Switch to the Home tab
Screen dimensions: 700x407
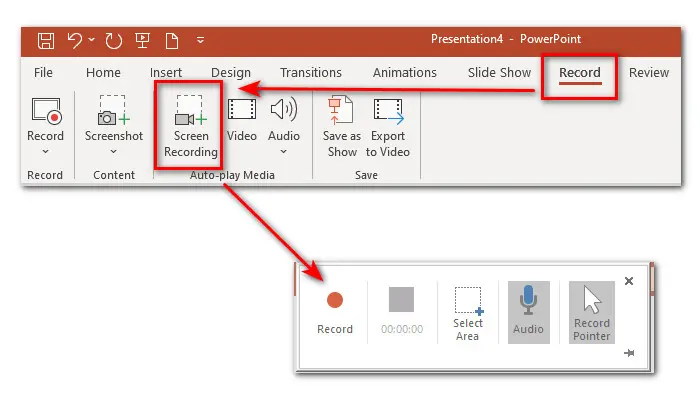103,72
